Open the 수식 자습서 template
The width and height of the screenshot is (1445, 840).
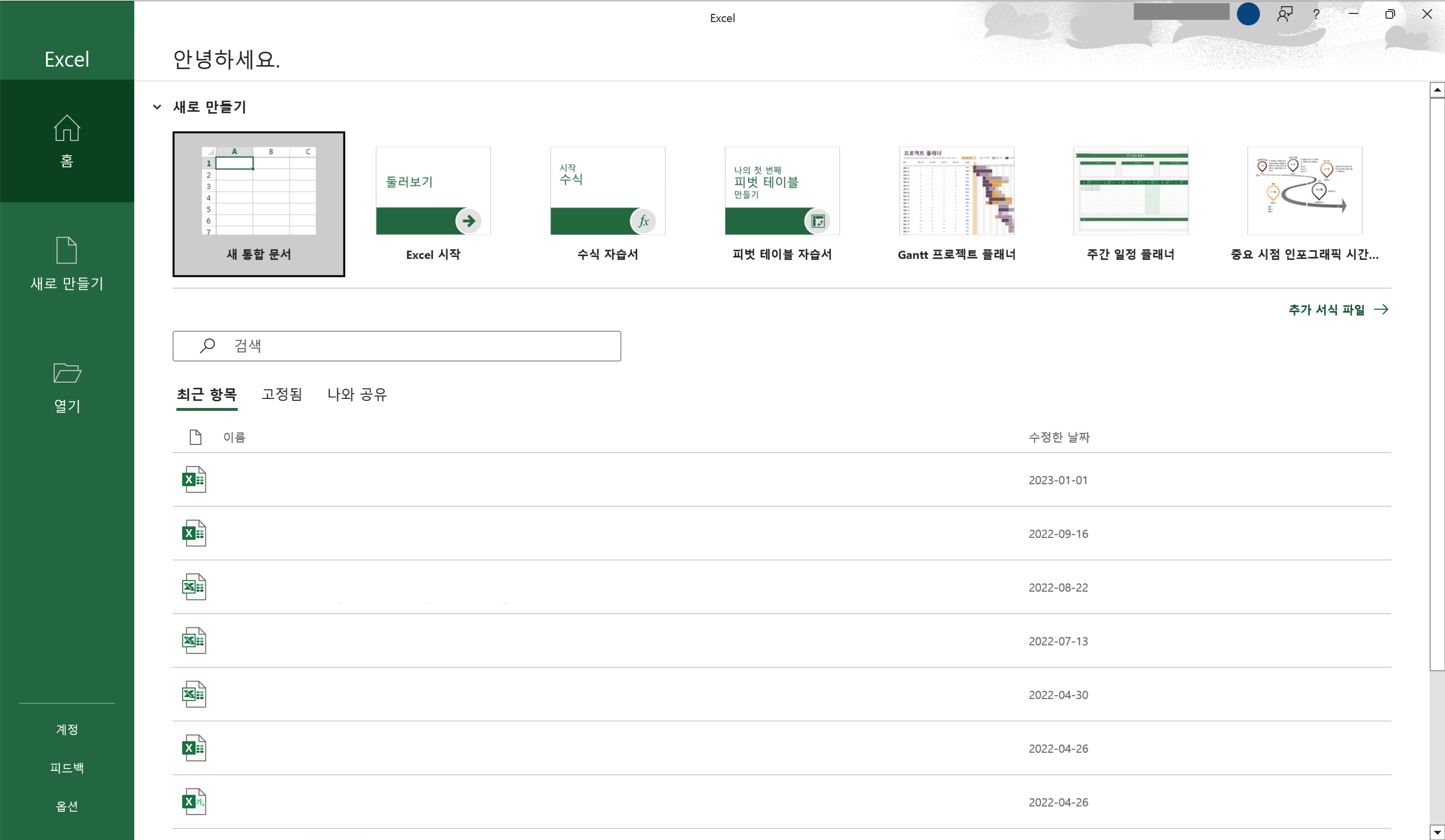(608, 204)
